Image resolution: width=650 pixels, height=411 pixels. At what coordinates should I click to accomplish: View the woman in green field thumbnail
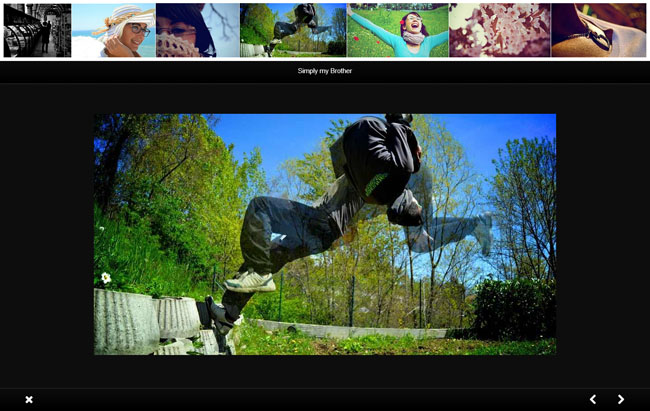[x=397, y=30]
